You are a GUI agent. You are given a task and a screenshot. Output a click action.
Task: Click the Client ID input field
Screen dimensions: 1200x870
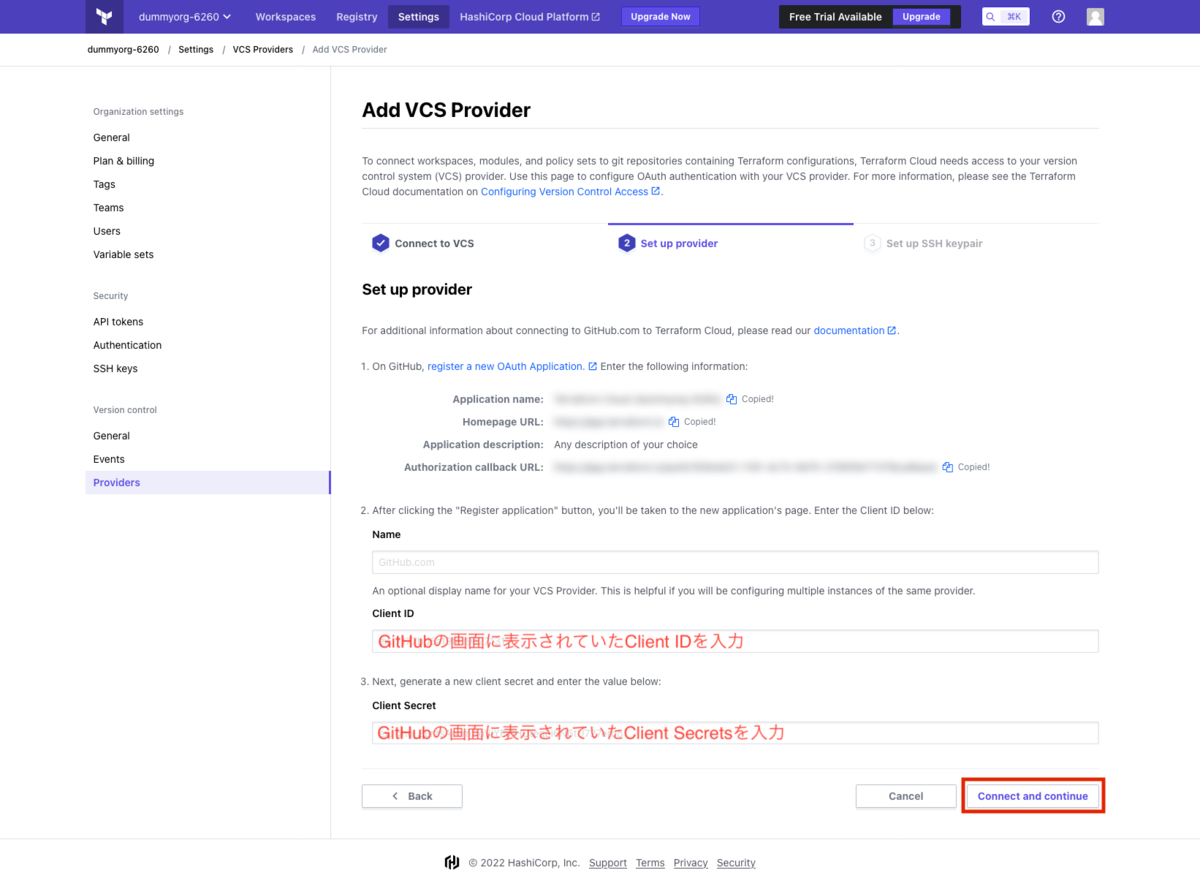[735, 641]
